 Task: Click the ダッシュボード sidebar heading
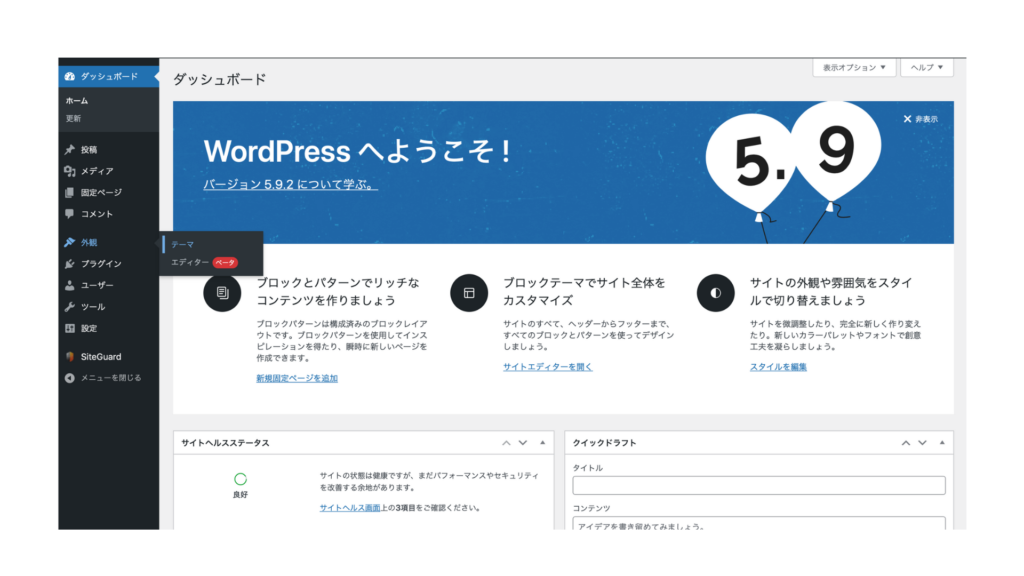tap(109, 76)
